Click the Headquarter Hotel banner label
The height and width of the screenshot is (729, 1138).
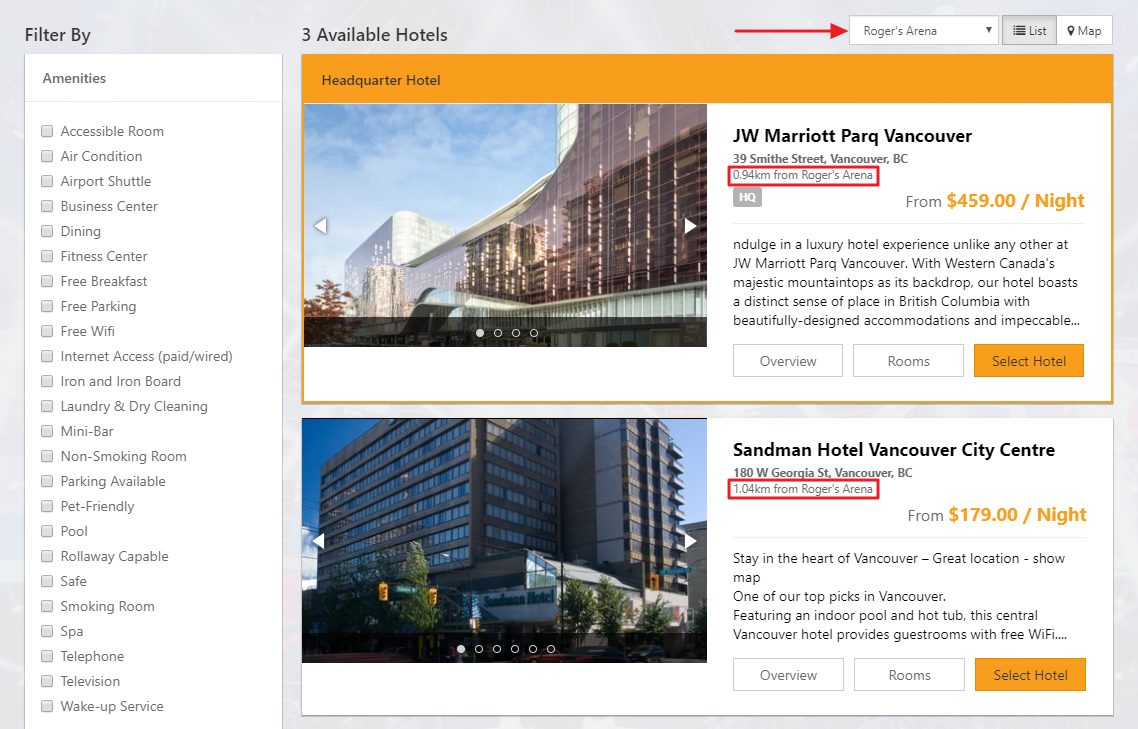(x=381, y=81)
